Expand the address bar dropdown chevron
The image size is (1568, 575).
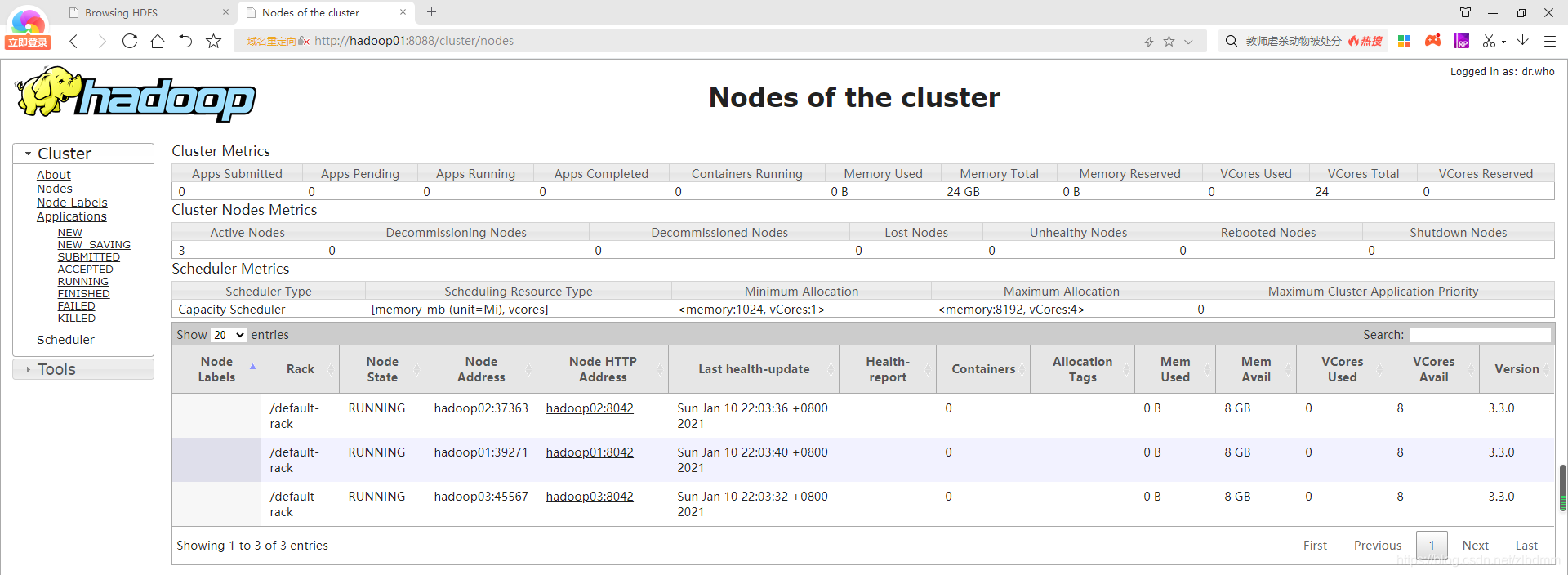click(1188, 42)
